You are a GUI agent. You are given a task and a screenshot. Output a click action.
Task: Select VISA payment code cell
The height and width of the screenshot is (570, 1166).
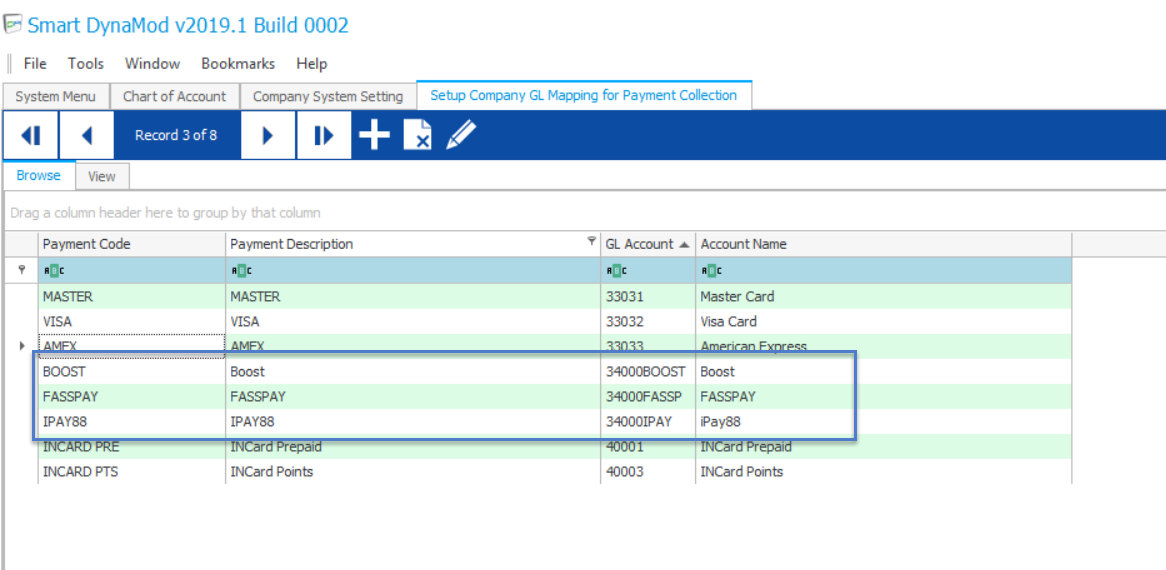[x=132, y=322]
